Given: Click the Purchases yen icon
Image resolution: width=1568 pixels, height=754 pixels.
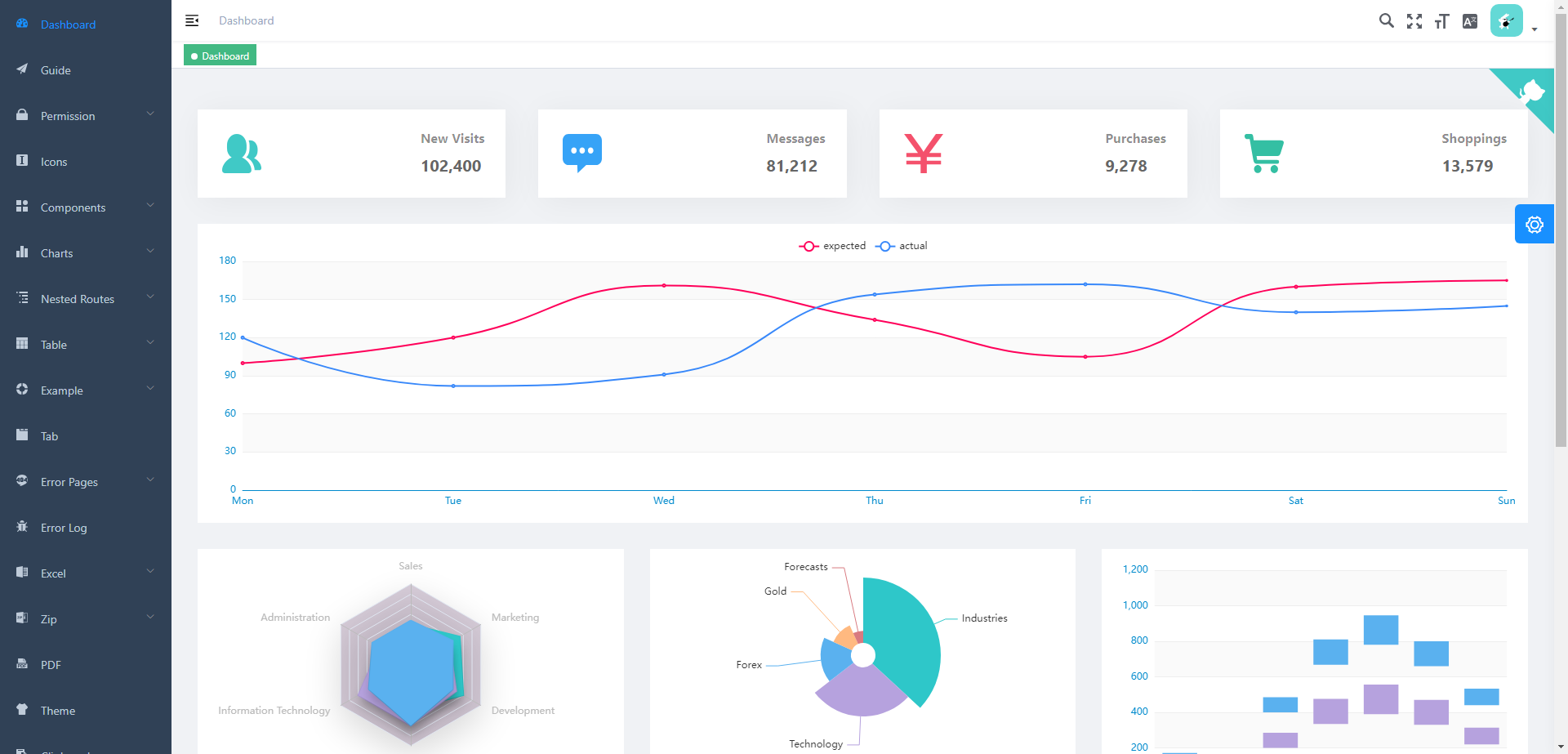Looking at the screenshot, I should pos(924,153).
